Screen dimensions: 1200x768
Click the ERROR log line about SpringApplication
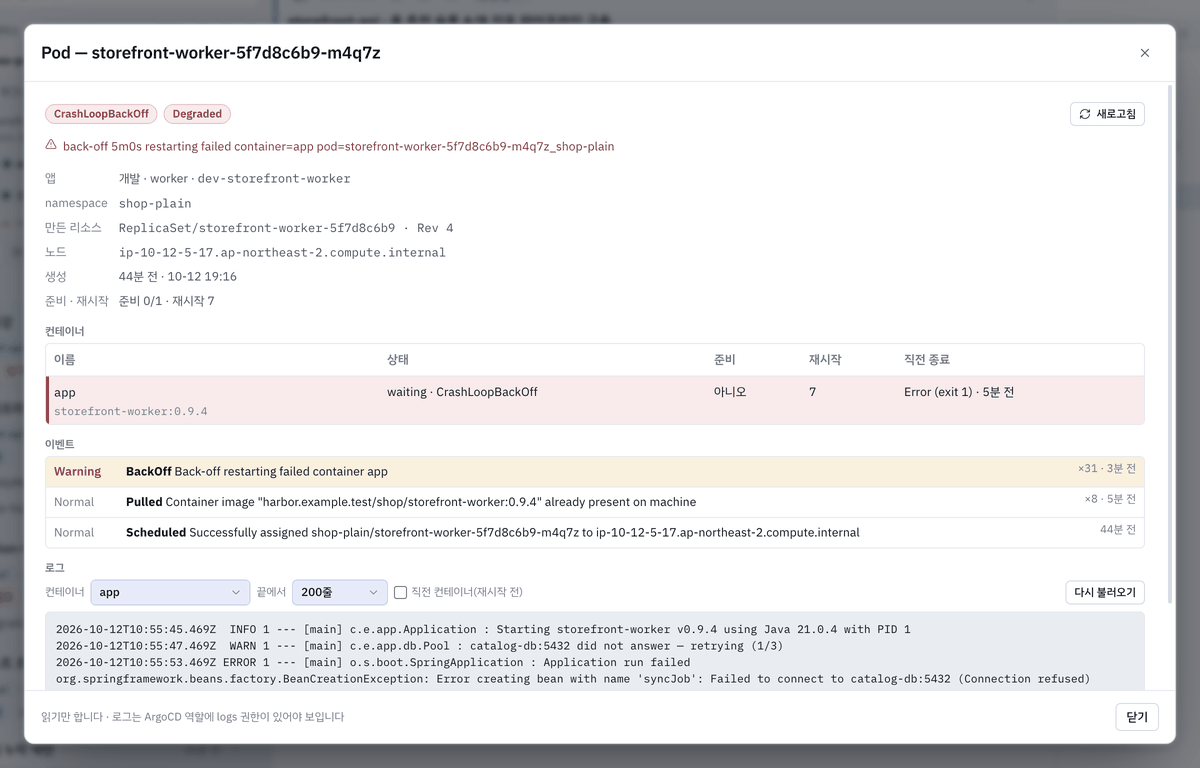click(x=373, y=662)
